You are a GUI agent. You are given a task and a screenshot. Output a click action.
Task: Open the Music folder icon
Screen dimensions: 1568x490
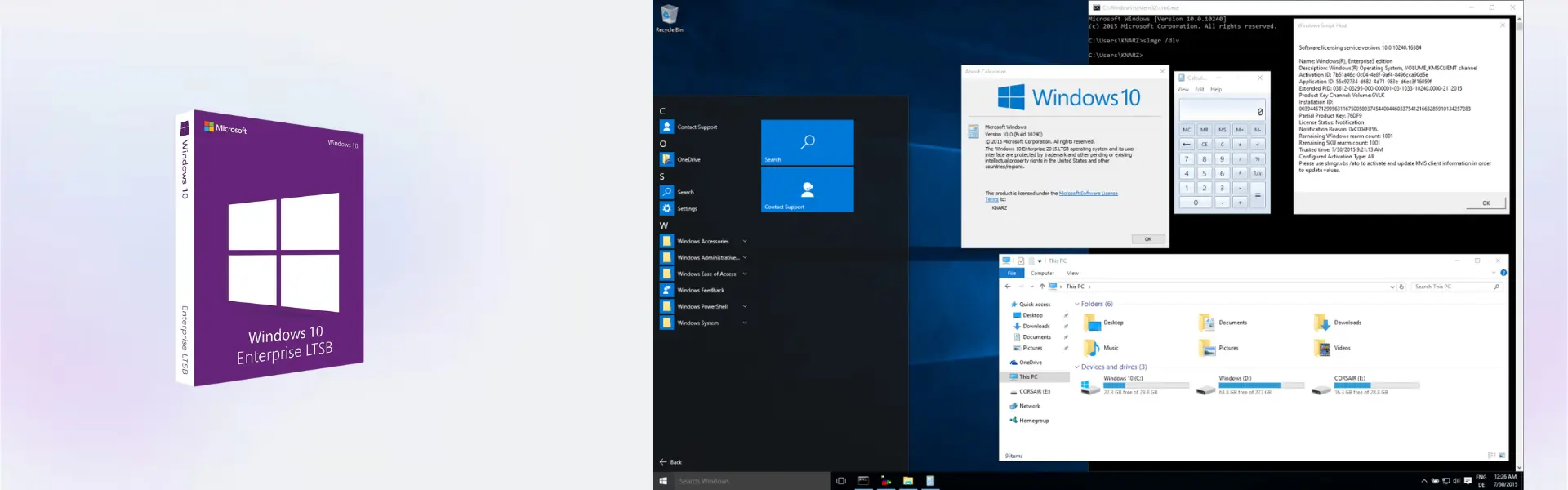1092,349
